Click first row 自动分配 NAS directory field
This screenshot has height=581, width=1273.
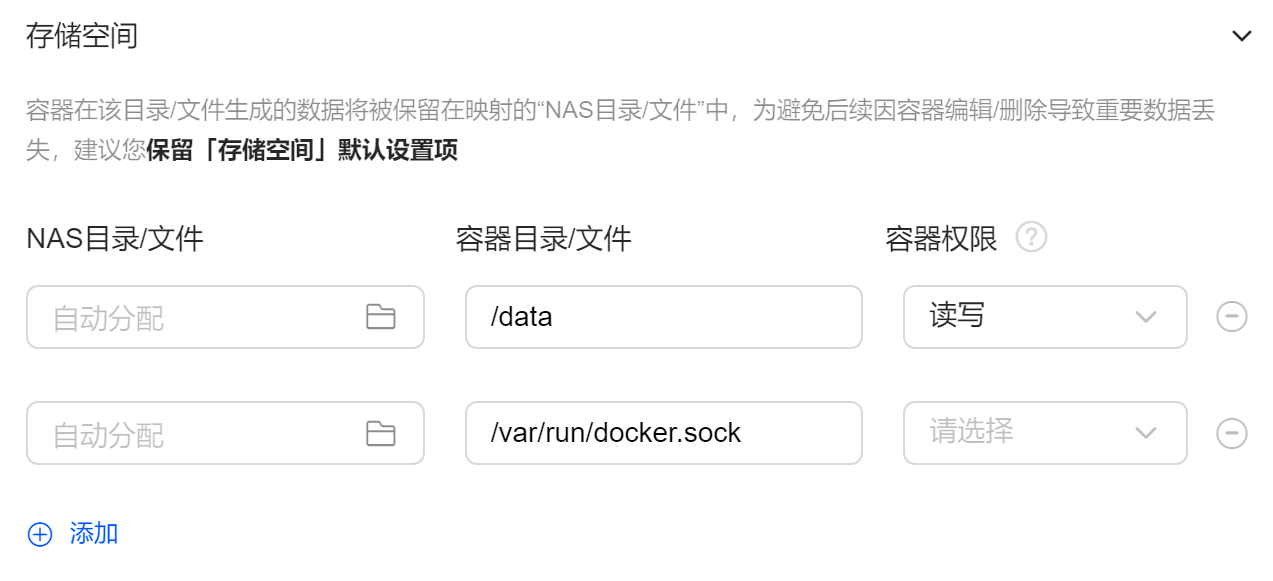(225, 317)
